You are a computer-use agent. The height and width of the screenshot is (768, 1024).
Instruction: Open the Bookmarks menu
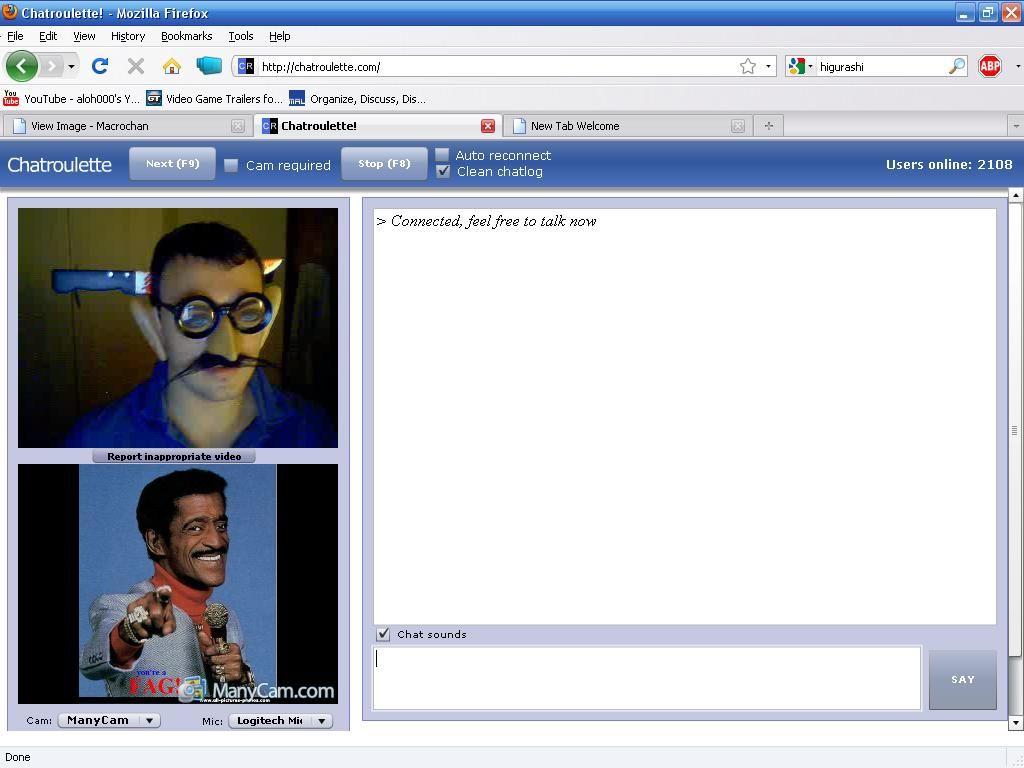pos(186,36)
